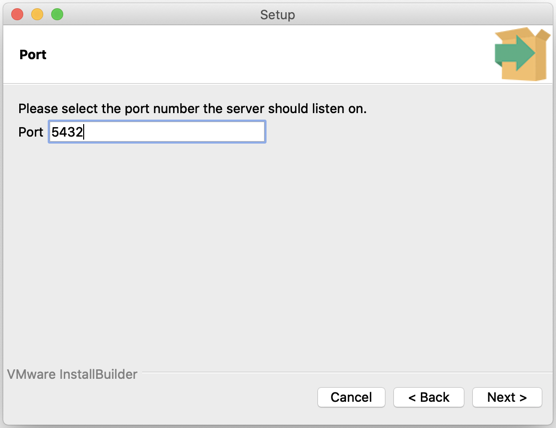The width and height of the screenshot is (556, 428).
Task: Click the Setup title in the title bar
Action: [277, 15]
